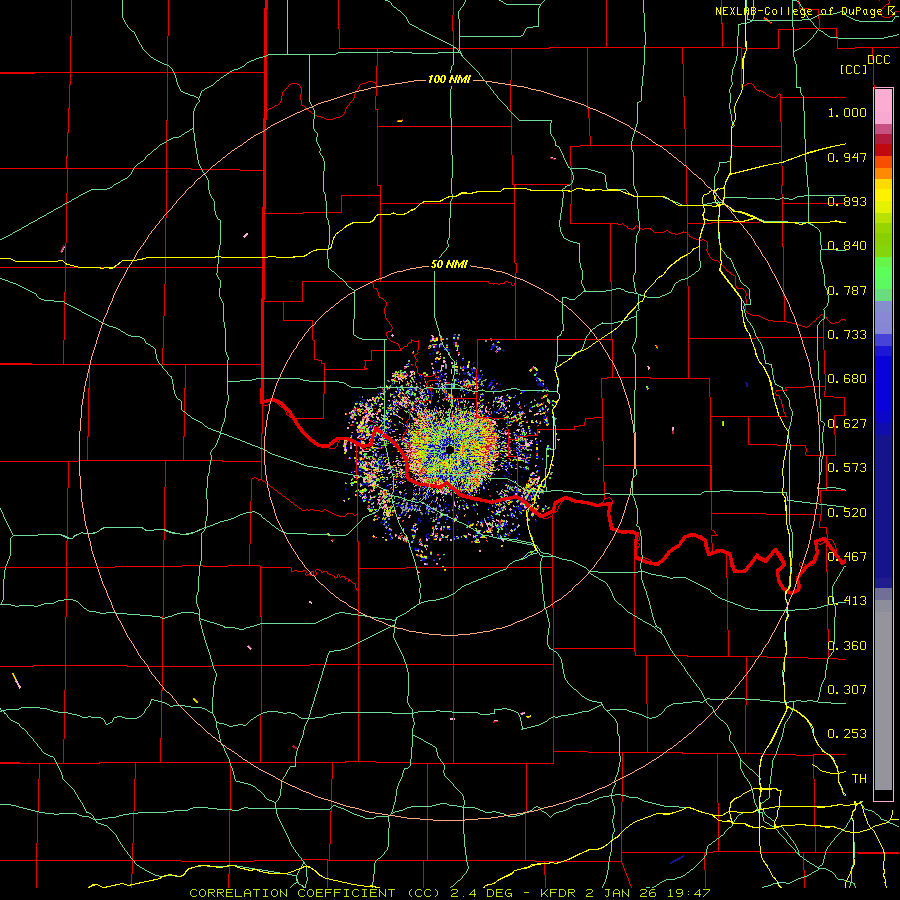Image resolution: width=900 pixels, height=900 pixels.
Task: Click the yellow band of the color bar
Action: (x=883, y=196)
